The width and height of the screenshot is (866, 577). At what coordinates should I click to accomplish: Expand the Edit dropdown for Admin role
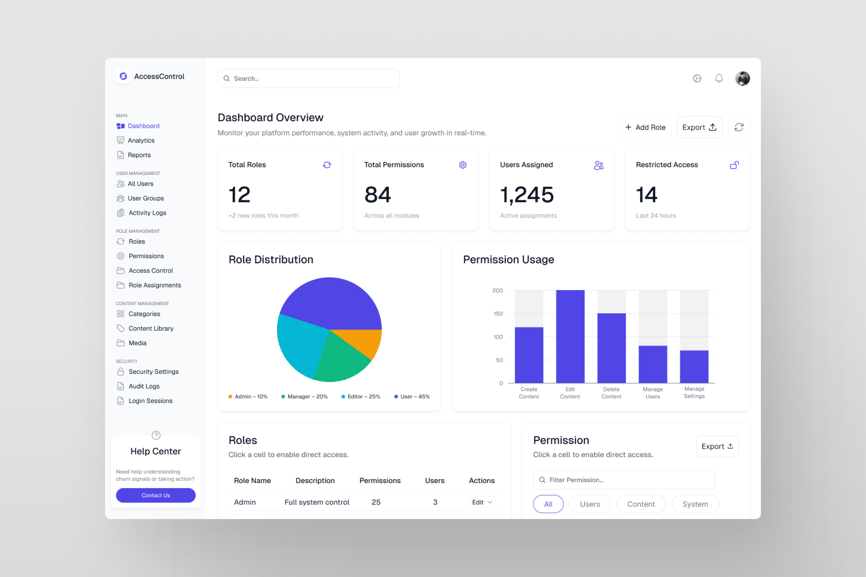tap(482, 502)
